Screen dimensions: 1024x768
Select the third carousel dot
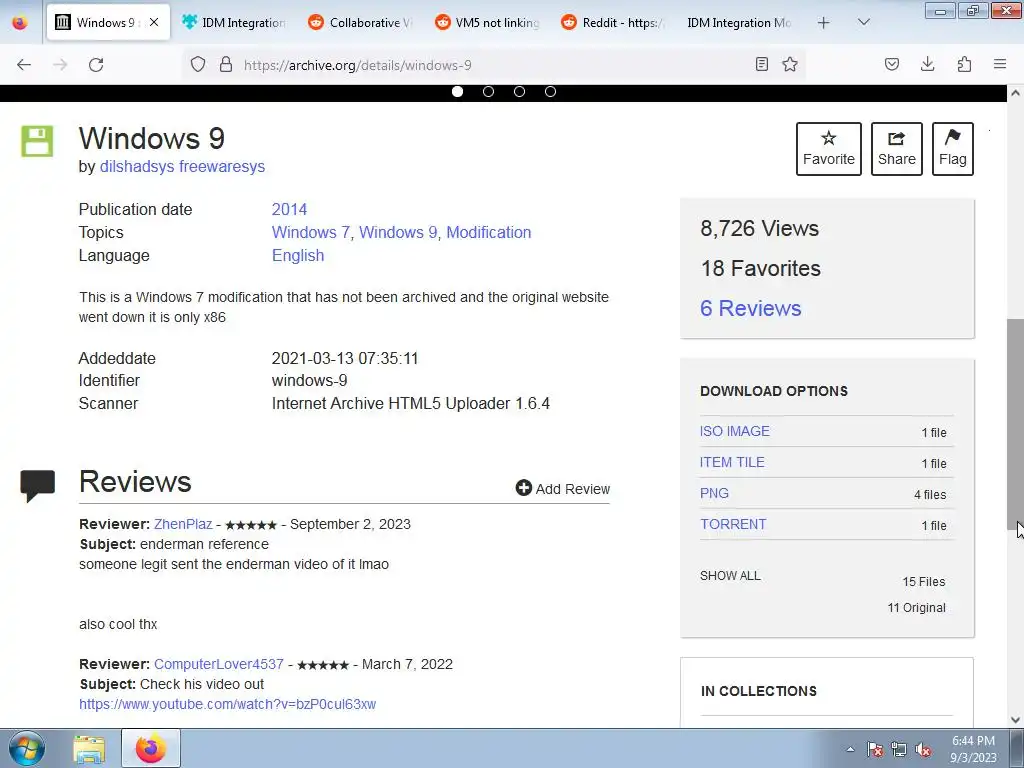click(x=519, y=91)
